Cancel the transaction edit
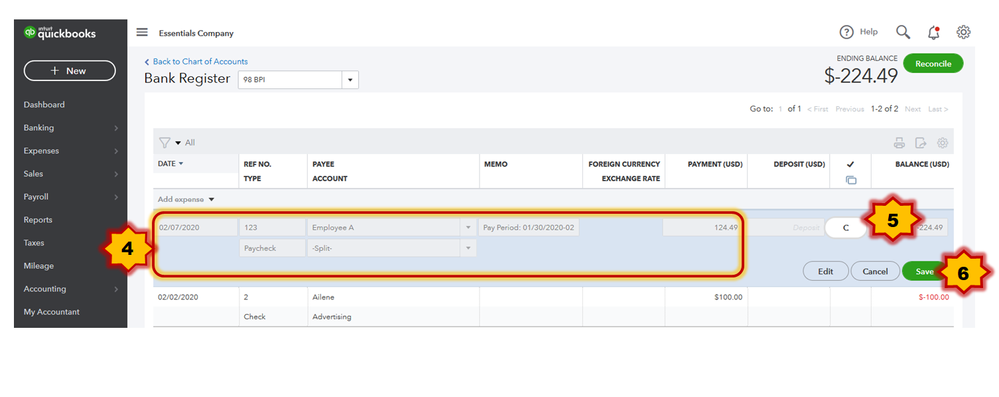The image size is (999, 397). [875, 271]
